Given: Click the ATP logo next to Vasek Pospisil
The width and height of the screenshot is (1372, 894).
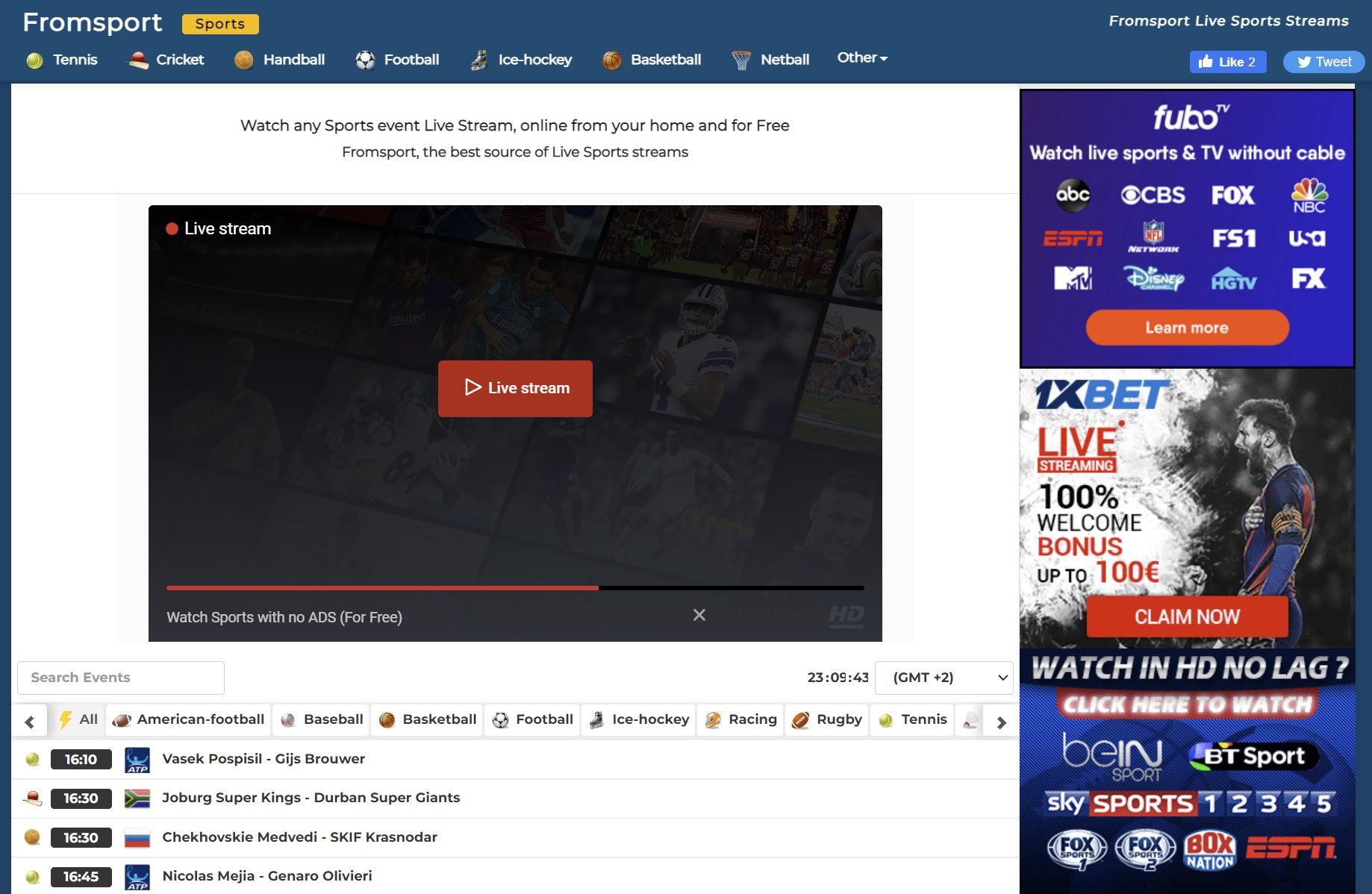Looking at the screenshot, I should tap(137, 759).
